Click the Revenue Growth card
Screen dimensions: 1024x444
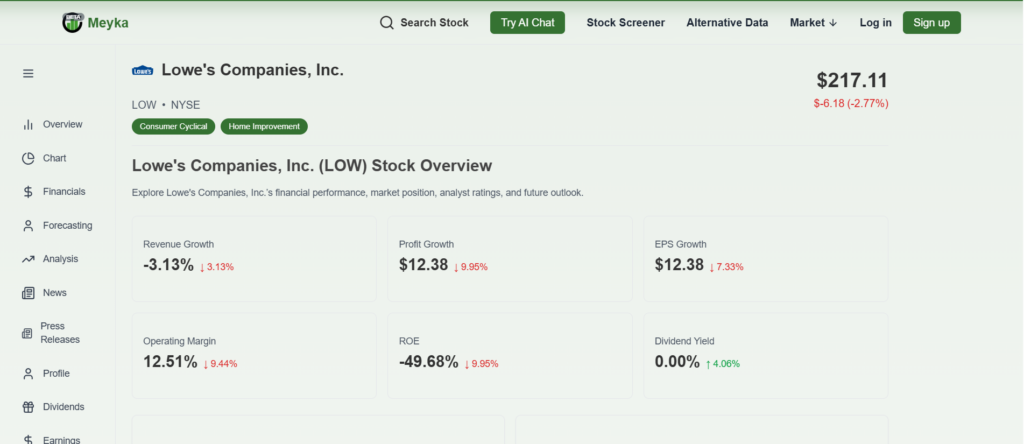[254, 259]
